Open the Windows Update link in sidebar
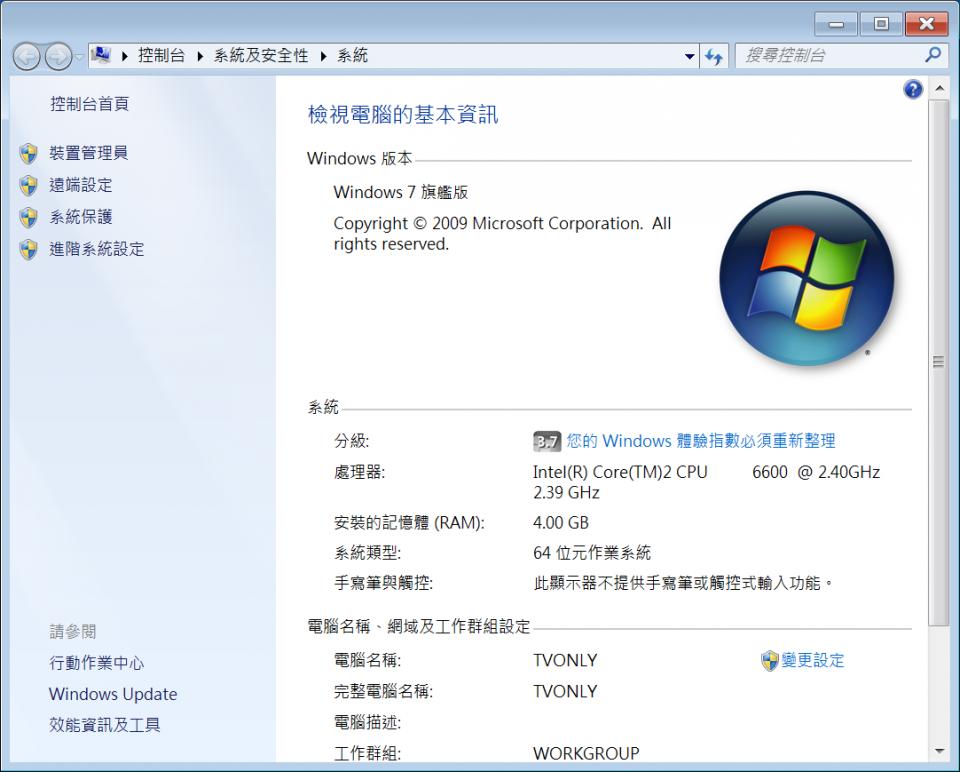This screenshot has height=772, width=960. 113,694
